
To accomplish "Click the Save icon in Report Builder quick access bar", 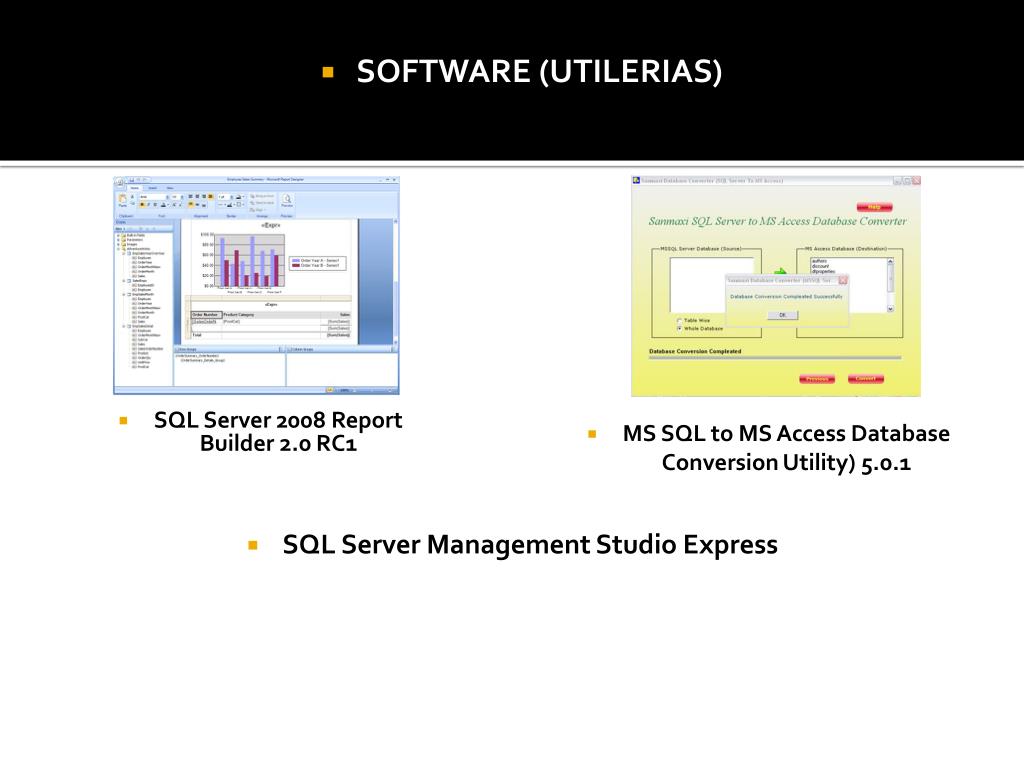I will [131, 180].
